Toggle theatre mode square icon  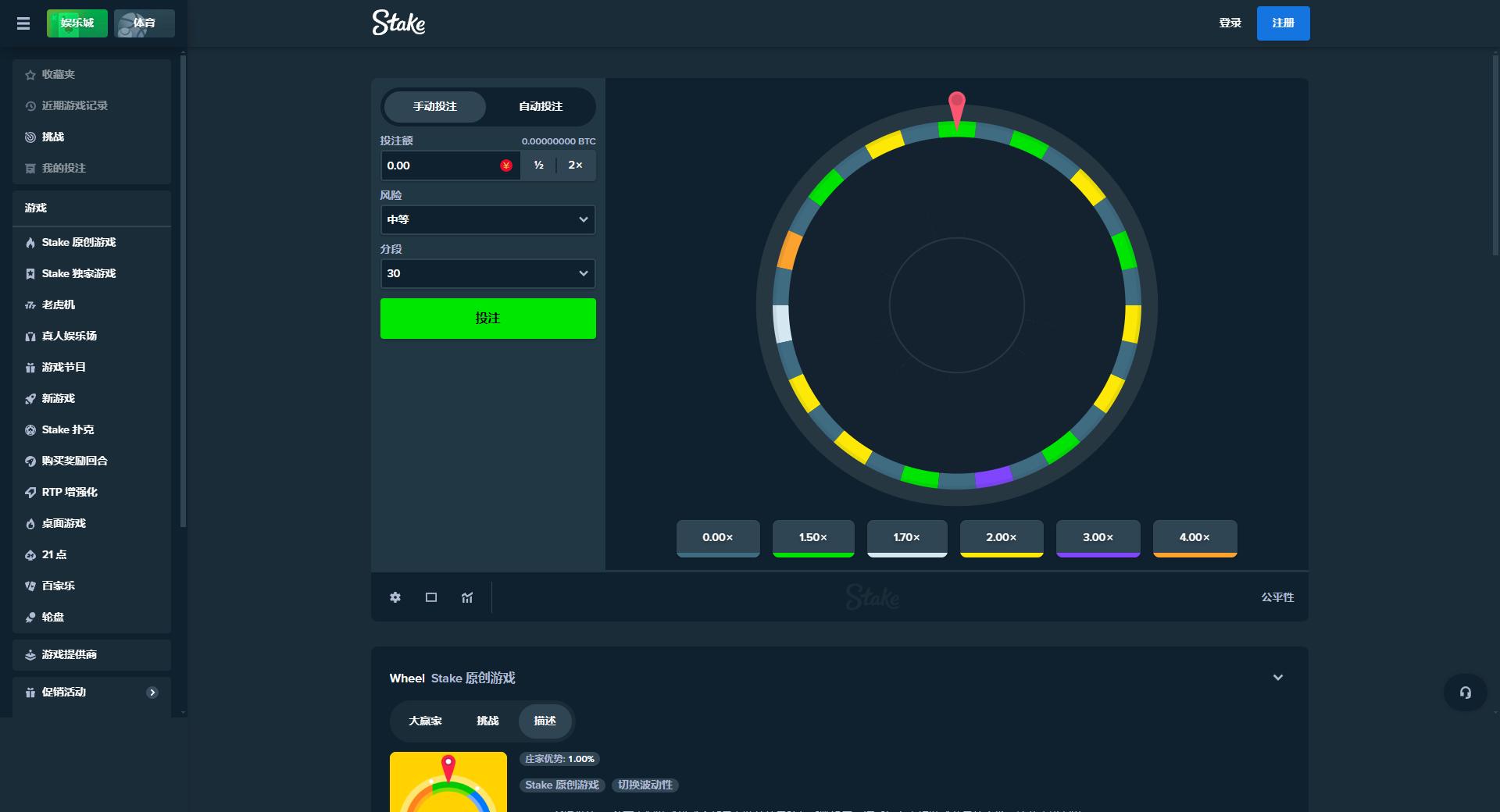(x=431, y=597)
